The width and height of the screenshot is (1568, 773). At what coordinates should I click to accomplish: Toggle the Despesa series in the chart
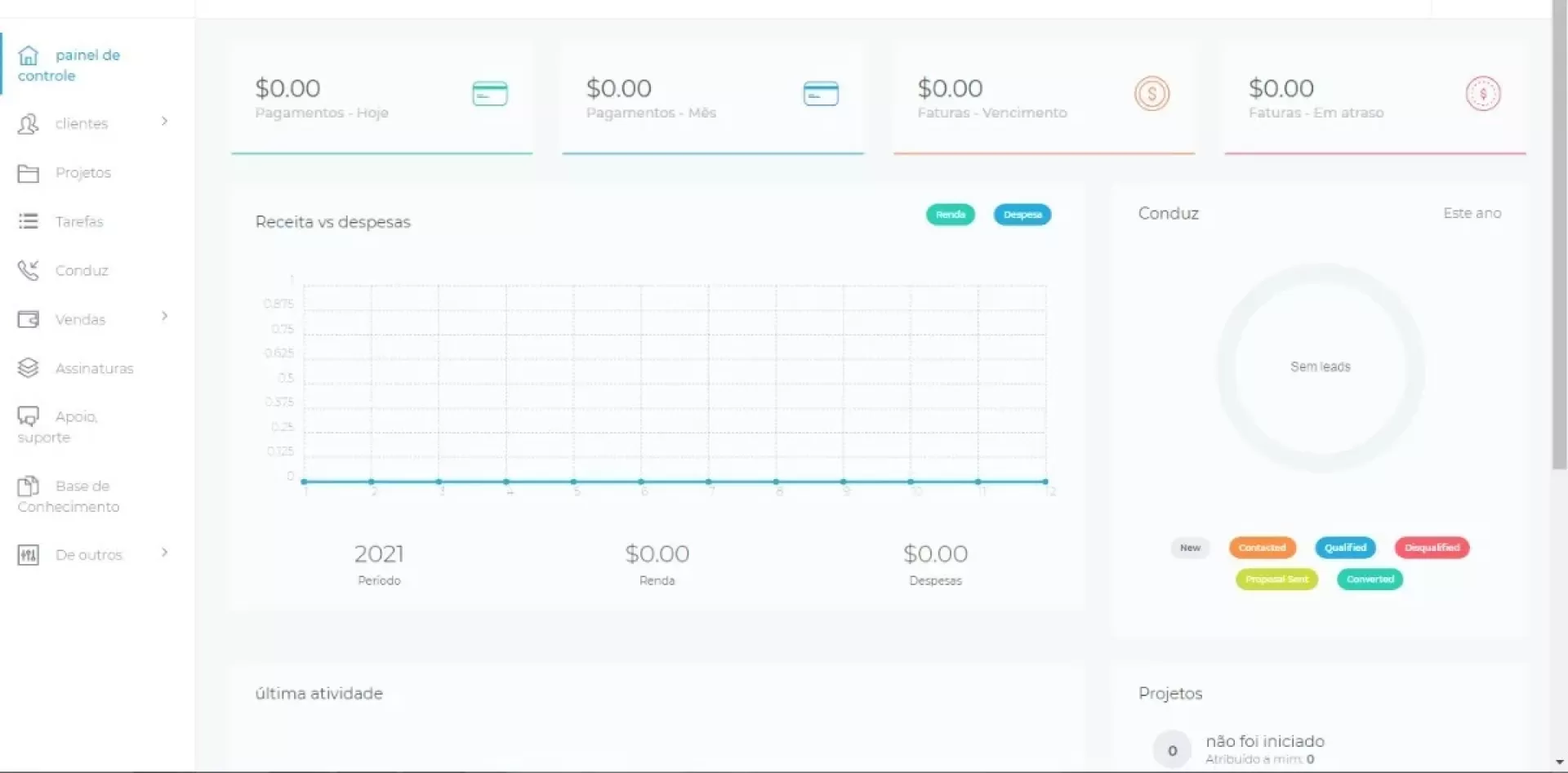coord(1022,215)
